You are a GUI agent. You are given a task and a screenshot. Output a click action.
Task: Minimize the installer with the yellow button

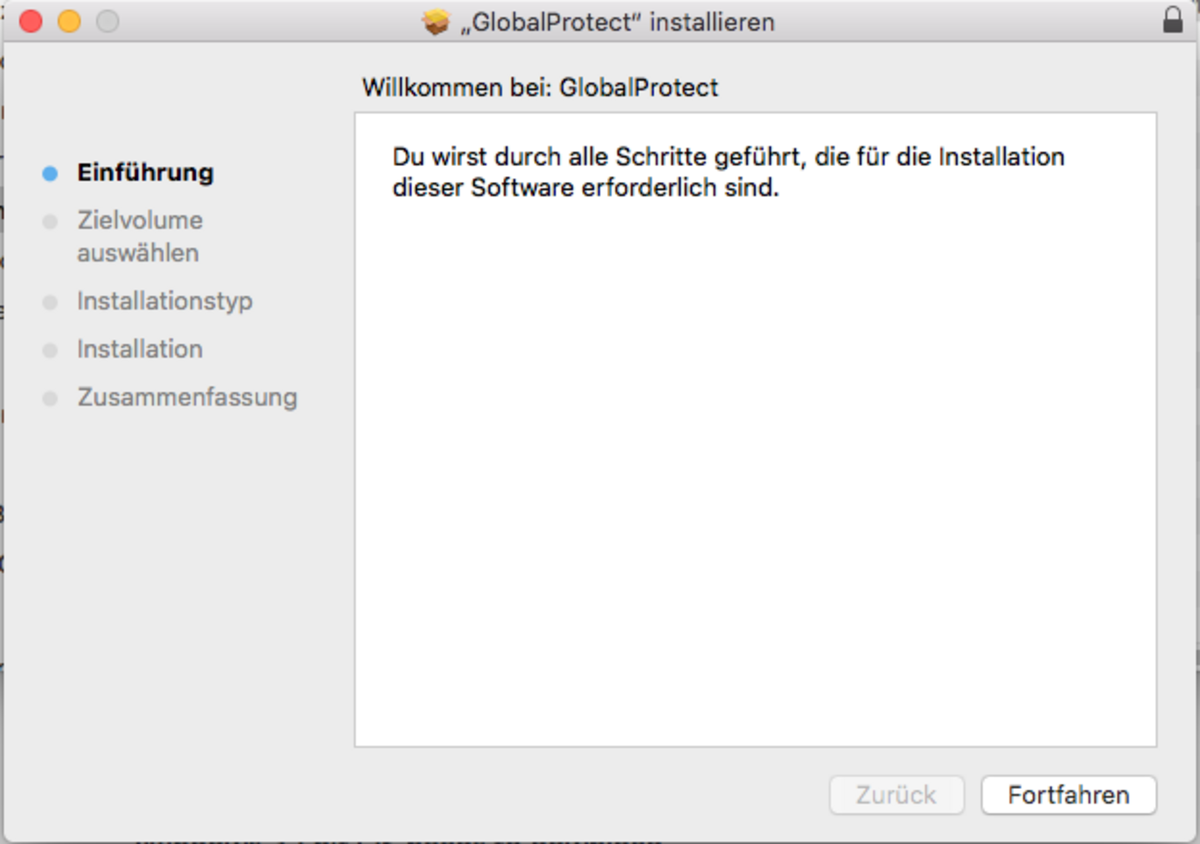tap(69, 21)
